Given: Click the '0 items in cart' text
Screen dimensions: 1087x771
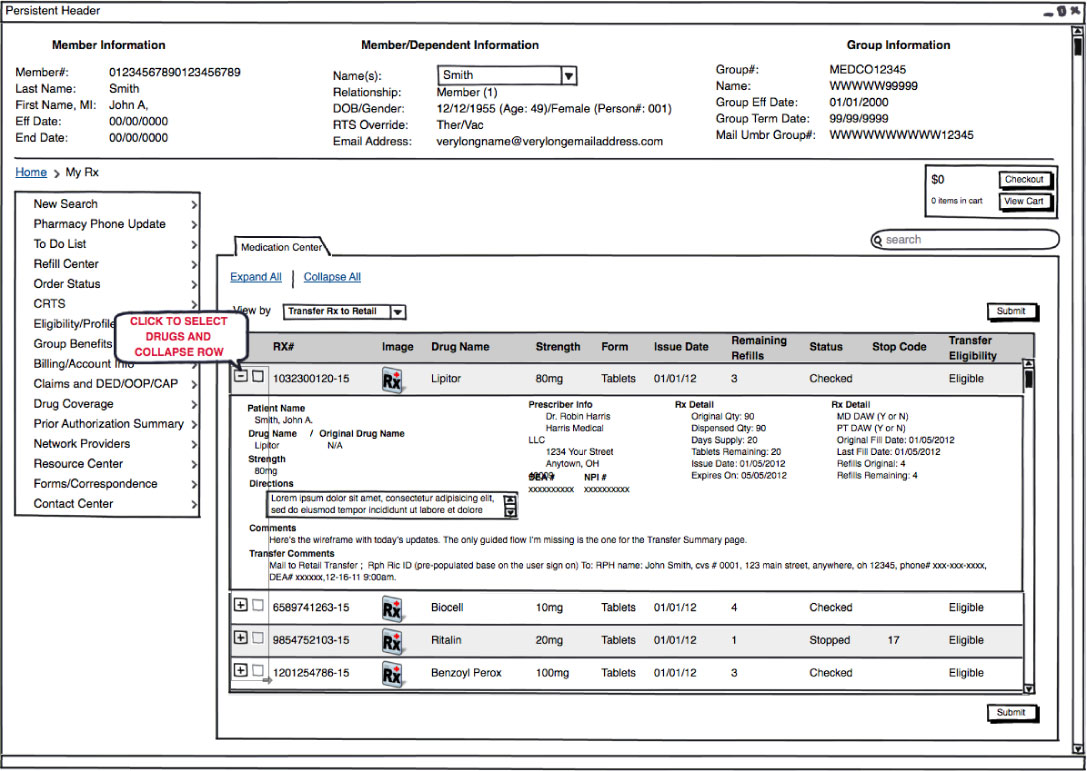Looking at the screenshot, I should [957, 201].
